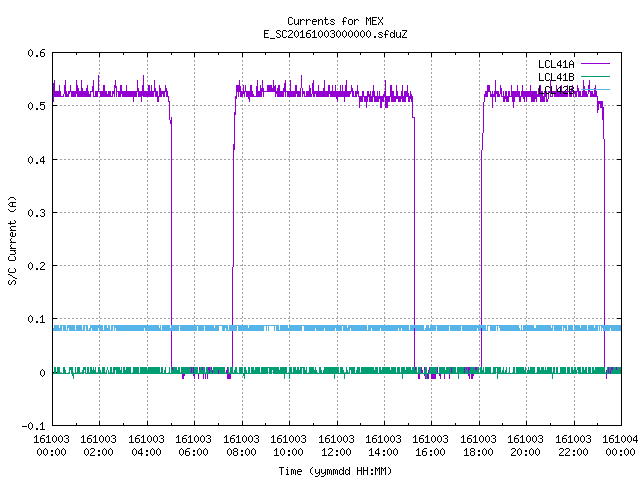Click the 0.4 y-axis tick label
The width and height of the screenshot is (640, 480).
(x=36, y=160)
